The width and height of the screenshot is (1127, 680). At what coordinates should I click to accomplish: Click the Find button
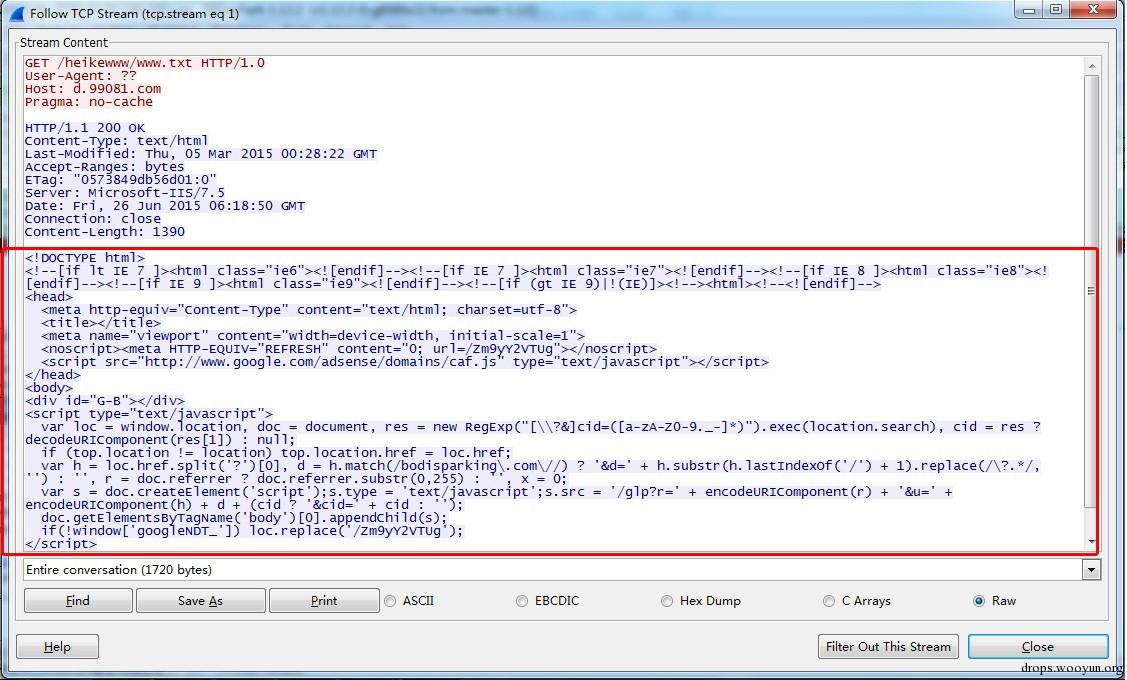(x=78, y=601)
